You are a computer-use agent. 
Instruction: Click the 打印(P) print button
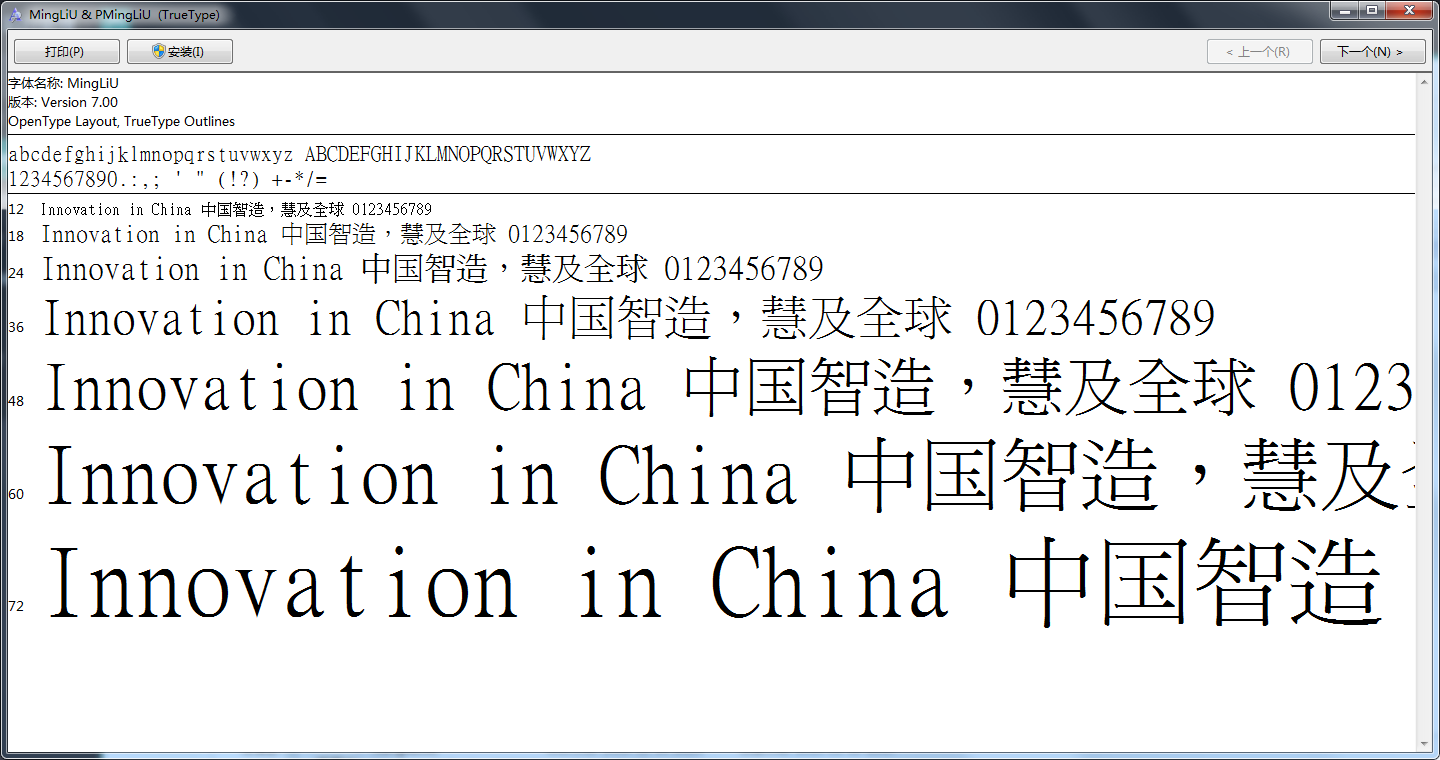(x=66, y=52)
